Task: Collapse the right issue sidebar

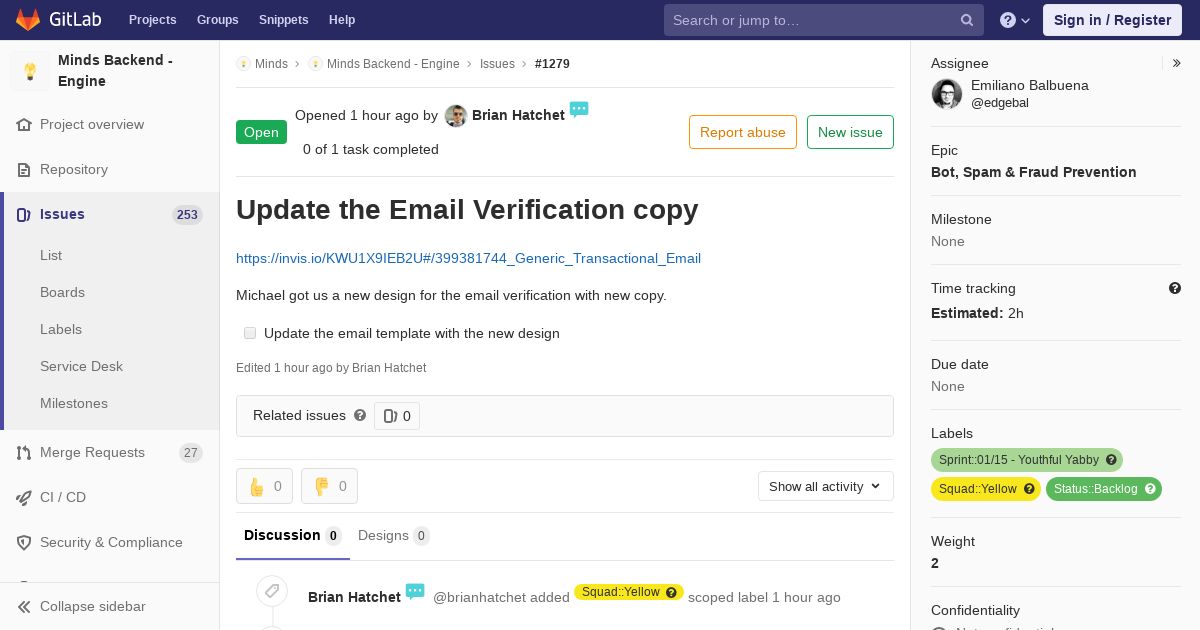Action: pyautogui.click(x=1177, y=63)
